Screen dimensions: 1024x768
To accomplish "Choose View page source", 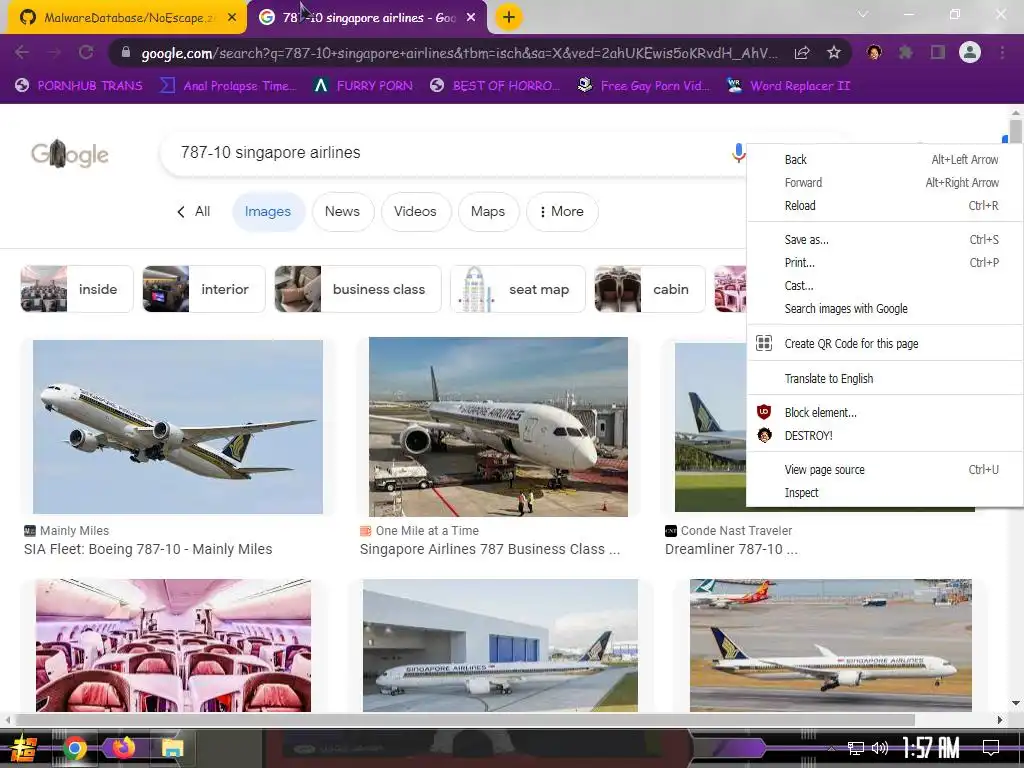I will pos(885,470).
